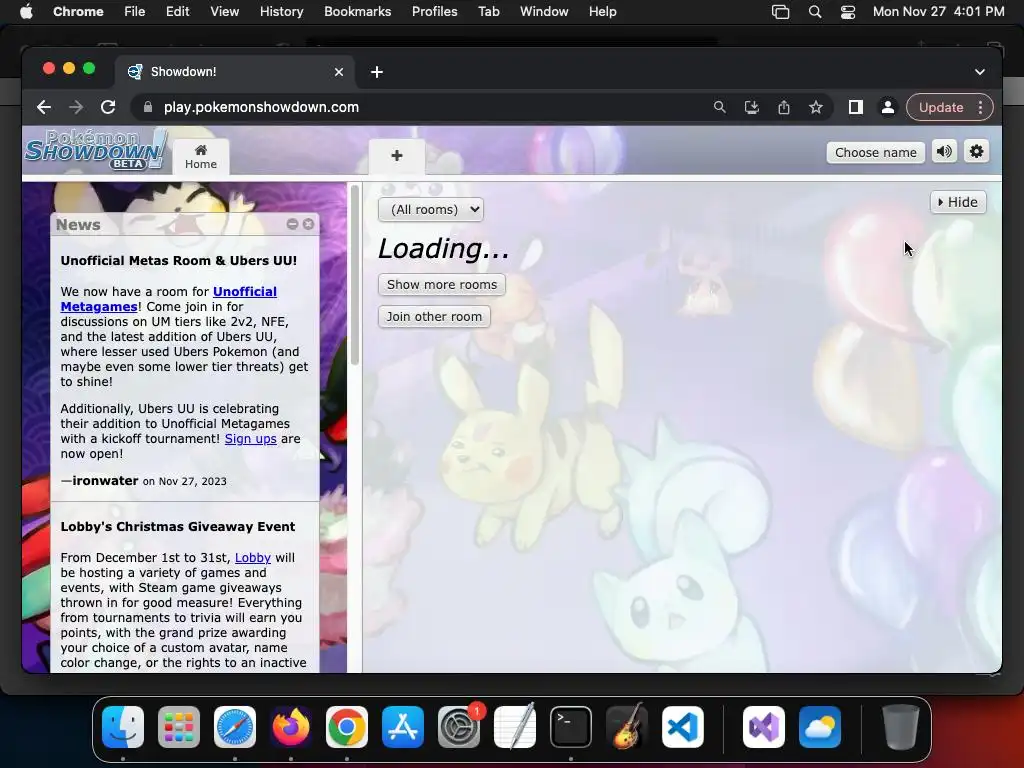The width and height of the screenshot is (1024, 768).
Task: Select the Showdown! browser tab
Action: click(235, 72)
